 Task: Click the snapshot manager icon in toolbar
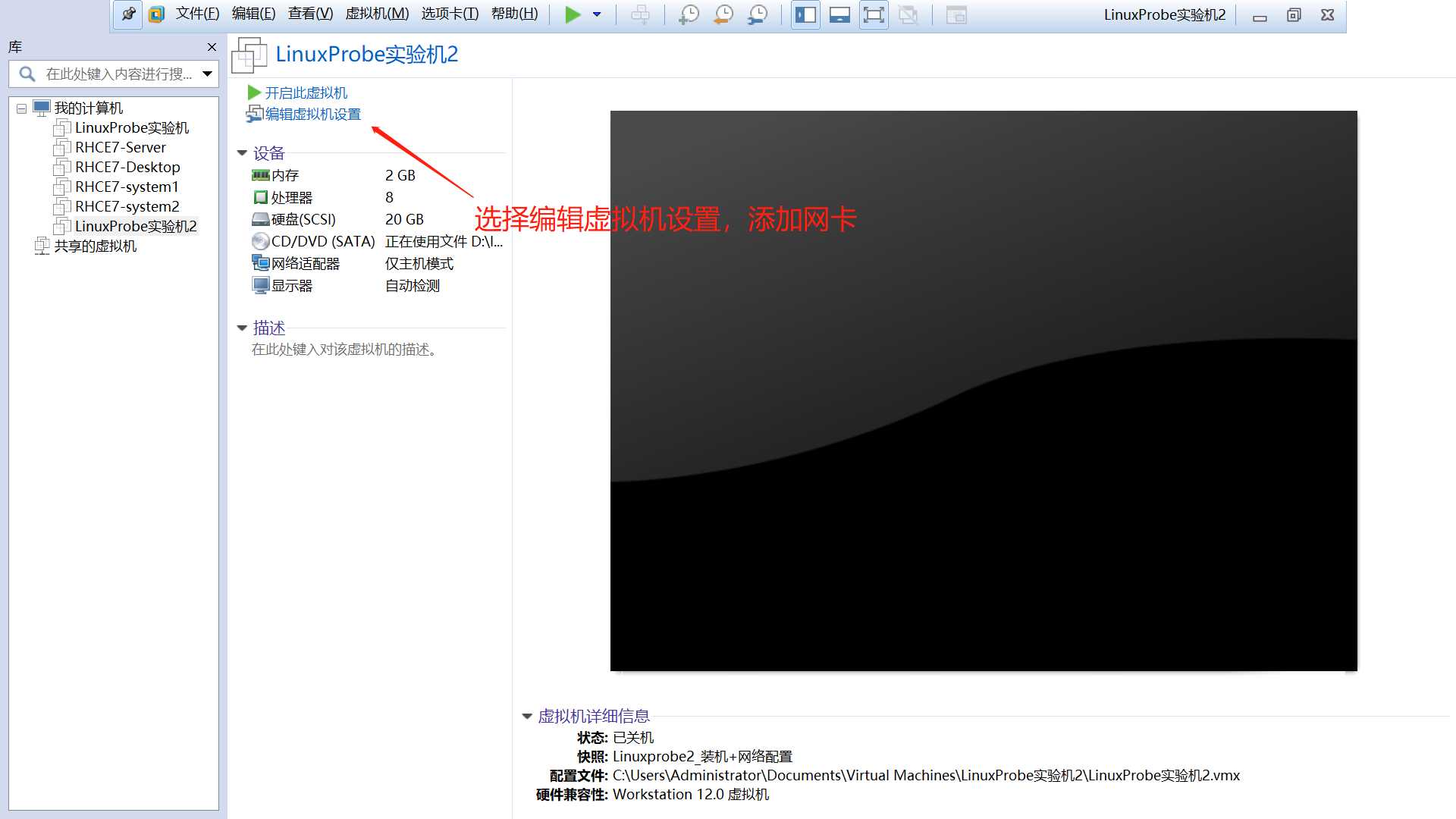point(758,15)
